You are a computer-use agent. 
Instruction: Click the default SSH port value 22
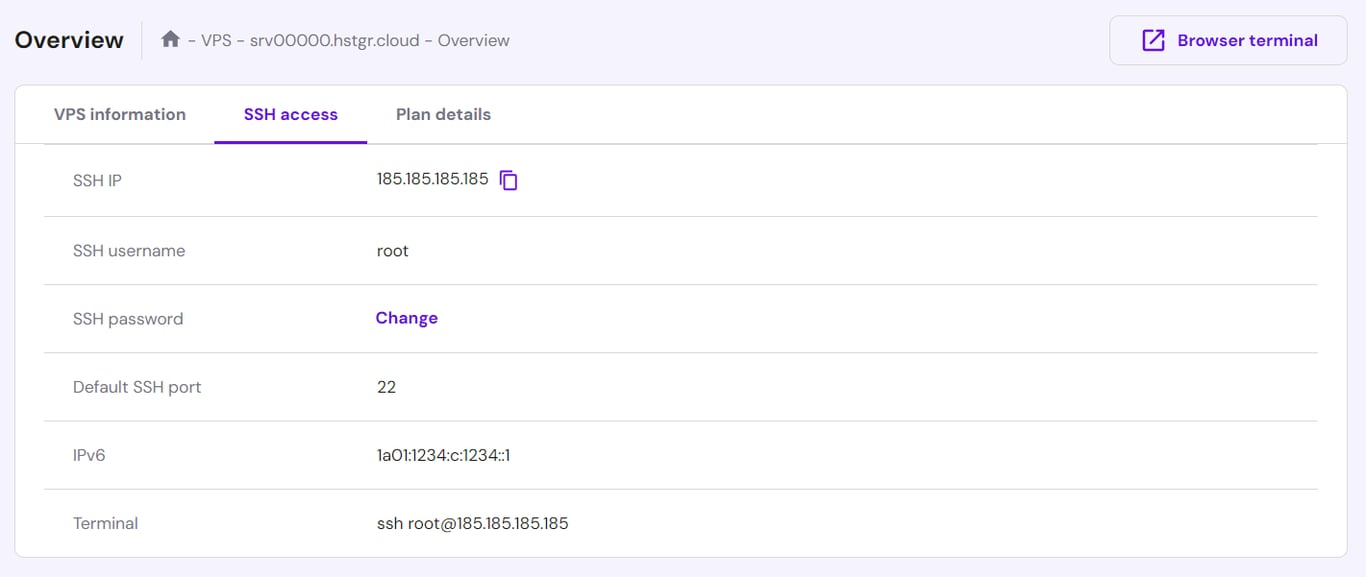387,387
